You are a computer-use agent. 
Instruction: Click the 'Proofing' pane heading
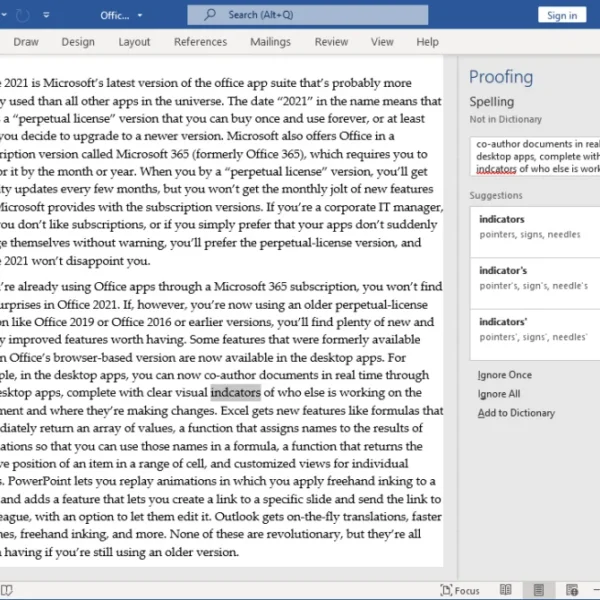pyautogui.click(x=501, y=77)
